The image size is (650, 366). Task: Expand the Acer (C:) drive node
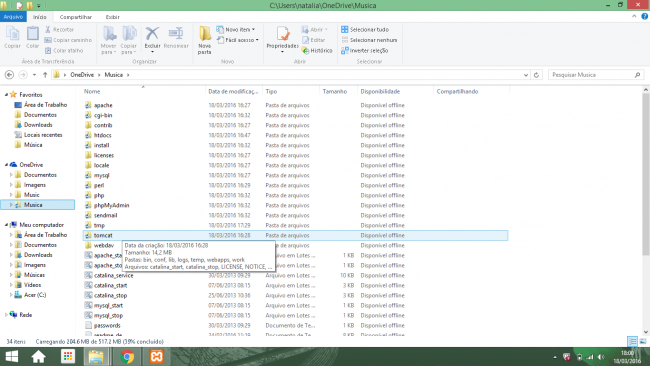[11, 295]
